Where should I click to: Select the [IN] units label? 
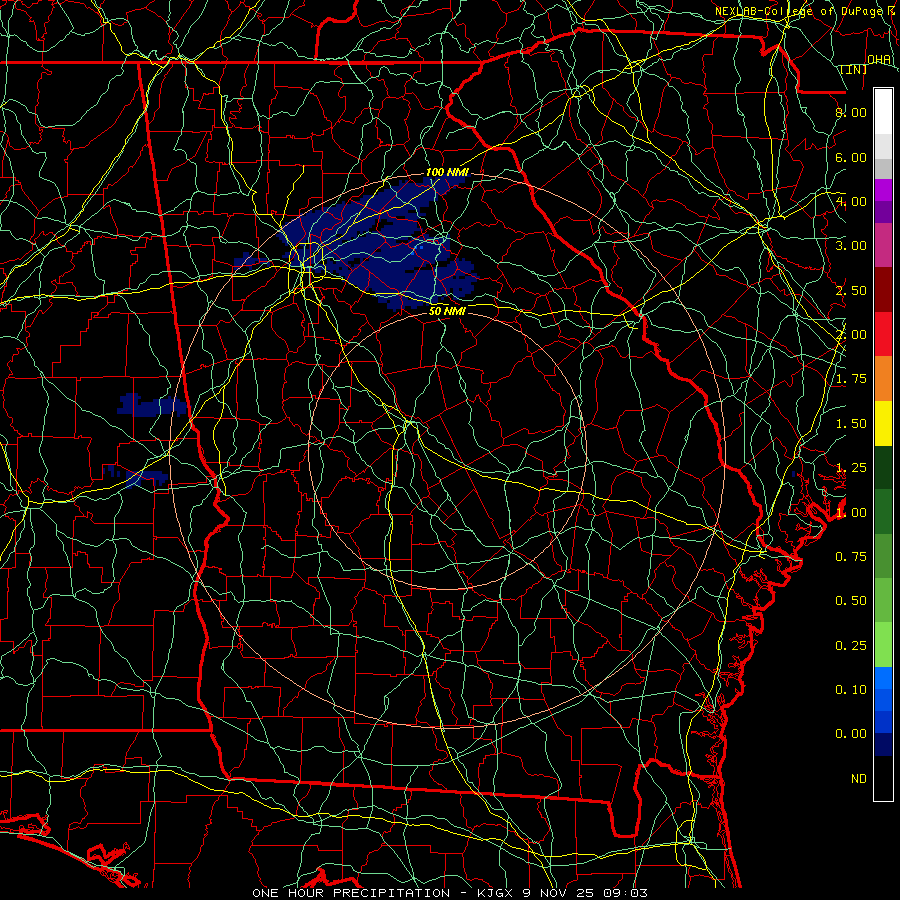point(854,69)
